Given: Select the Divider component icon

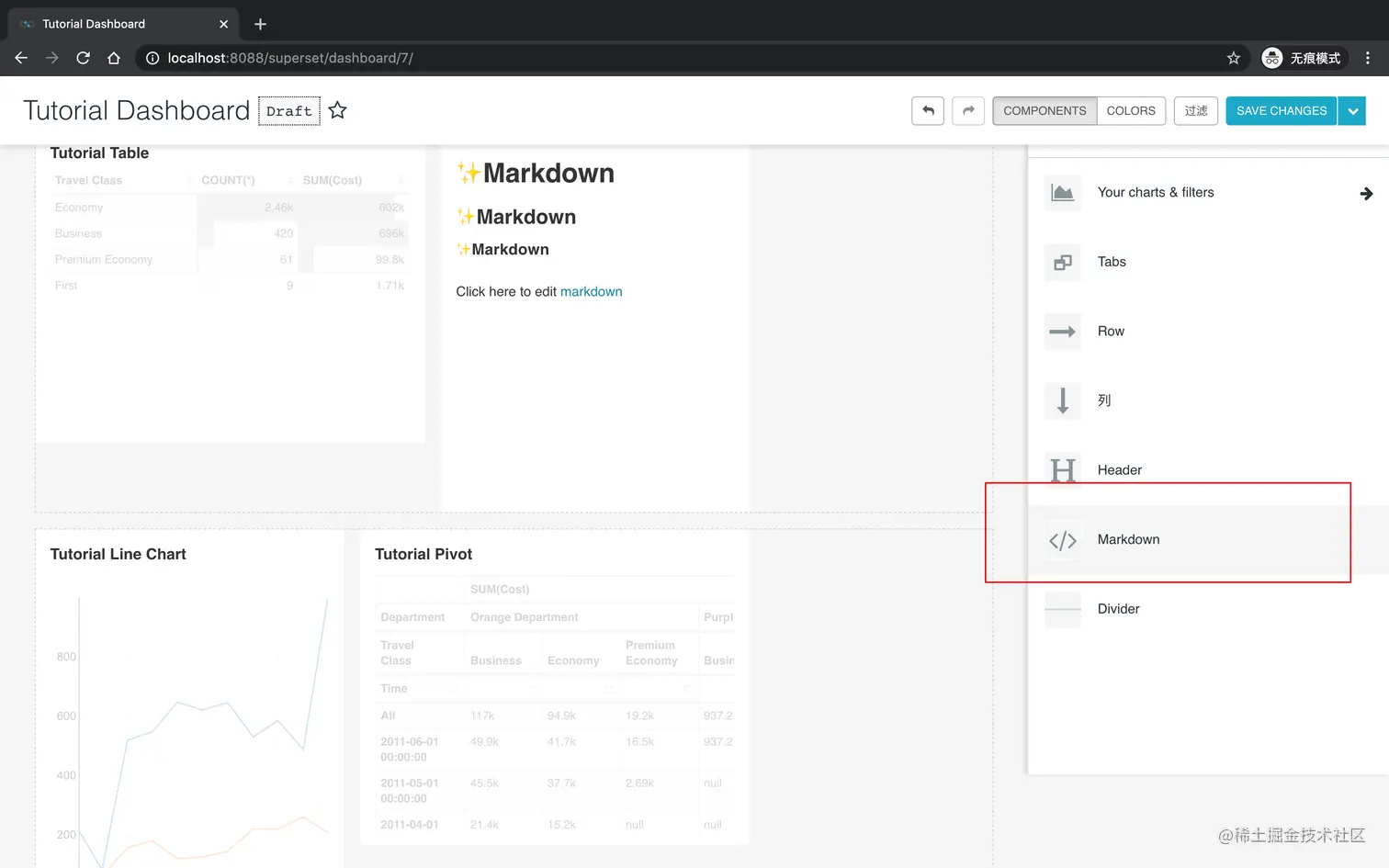Looking at the screenshot, I should click(x=1063, y=609).
